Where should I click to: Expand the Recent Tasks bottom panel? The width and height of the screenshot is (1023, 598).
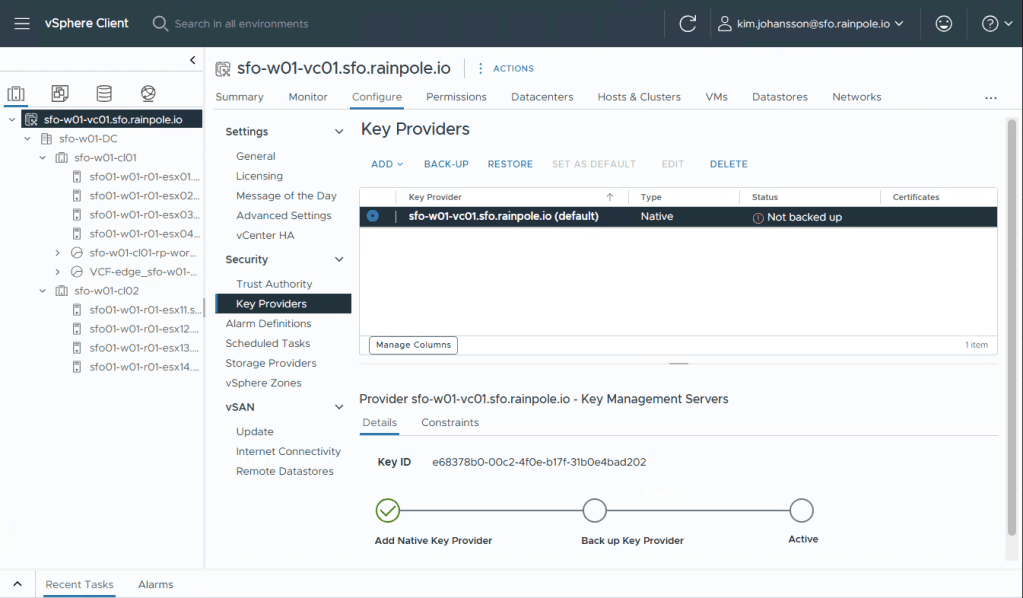(x=17, y=584)
